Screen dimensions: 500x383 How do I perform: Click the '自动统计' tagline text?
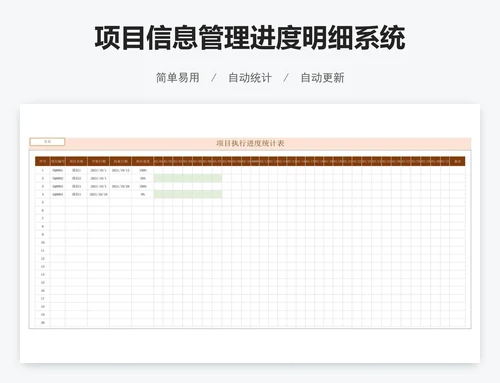tap(250, 78)
